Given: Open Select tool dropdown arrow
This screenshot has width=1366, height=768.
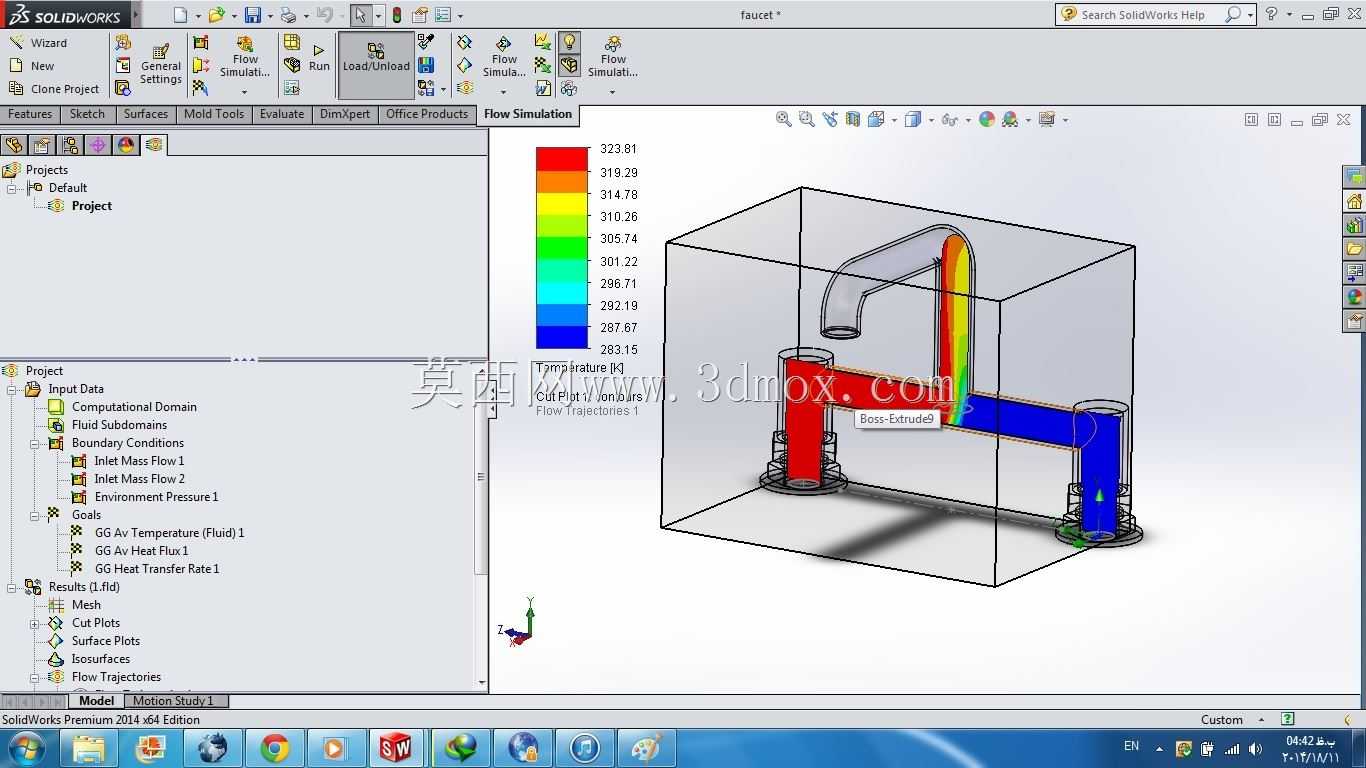Looking at the screenshot, I should click(378, 16).
